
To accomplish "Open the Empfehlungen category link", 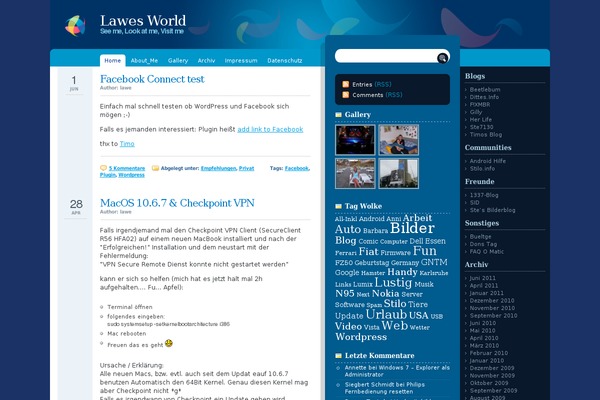I will pos(218,168).
